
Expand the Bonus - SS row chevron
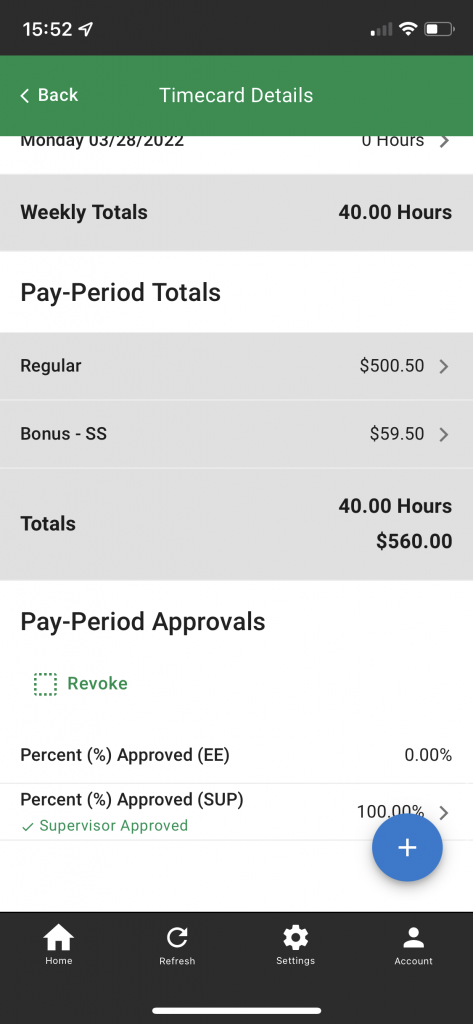[444, 434]
